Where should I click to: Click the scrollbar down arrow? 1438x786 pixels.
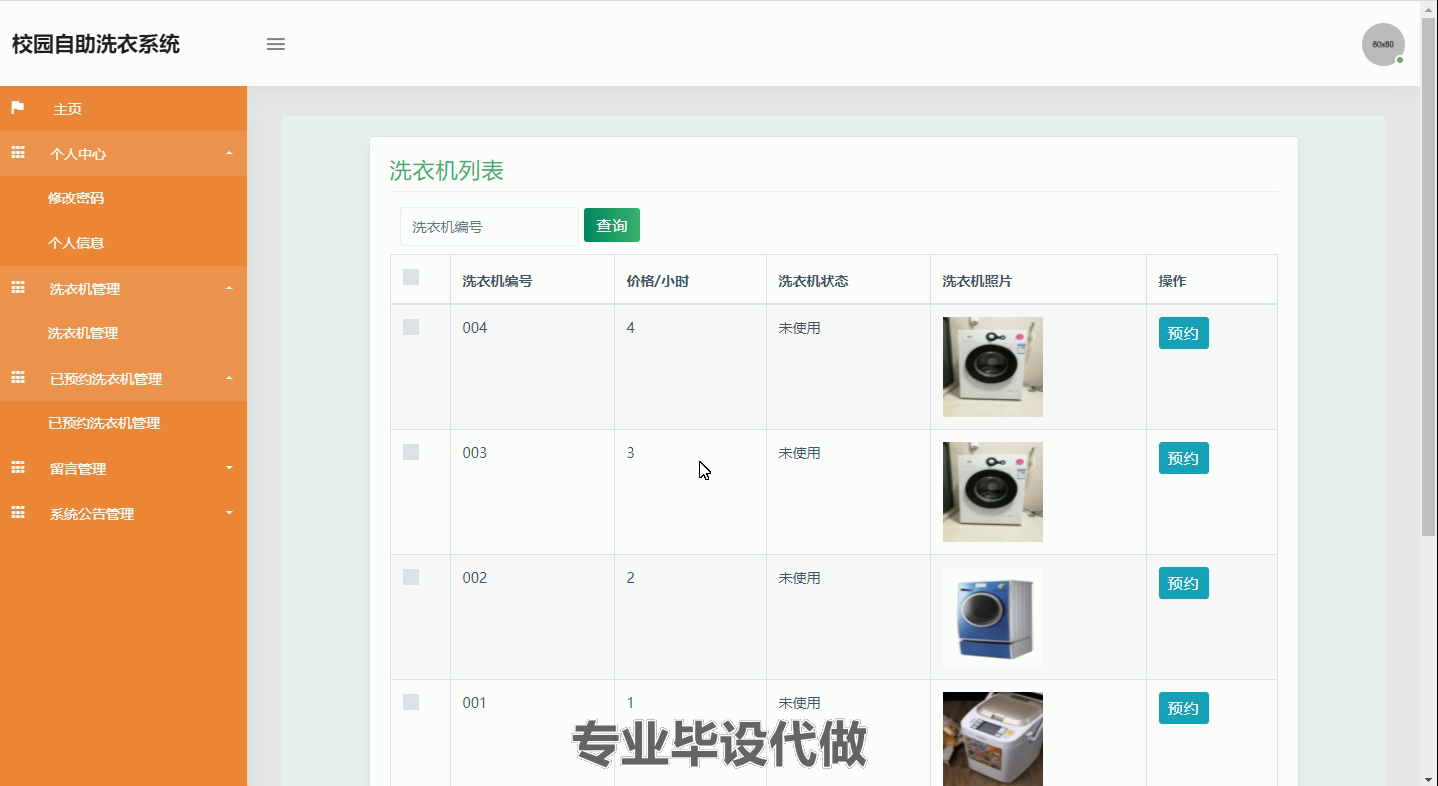pyautogui.click(x=1429, y=778)
